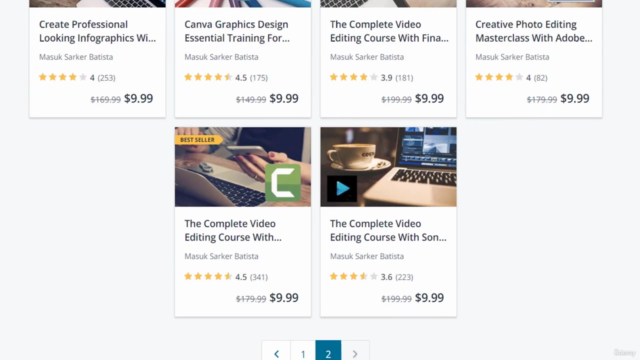
Task: Click the author name under the Canva course
Action: [x=221, y=57]
